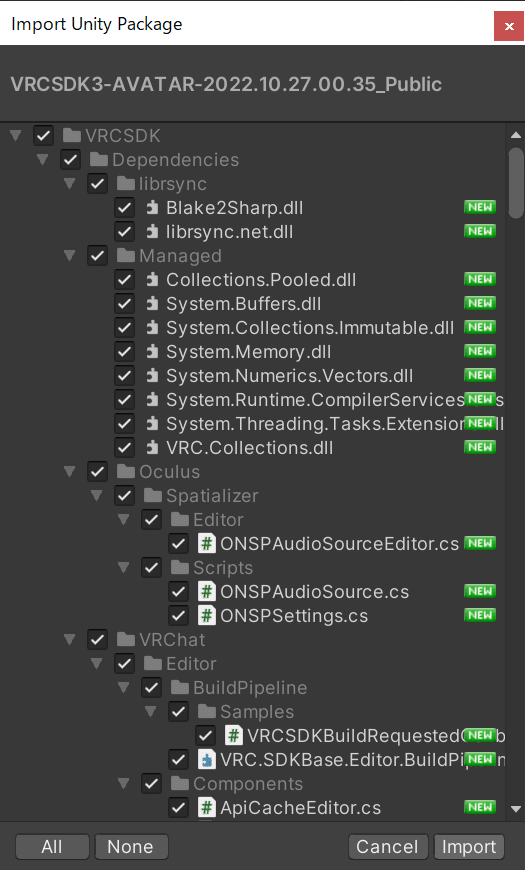This screenshot has height=870, width=525.
Task: Uncheck the Oculus folder checkbox
Action: pos(98,472)
